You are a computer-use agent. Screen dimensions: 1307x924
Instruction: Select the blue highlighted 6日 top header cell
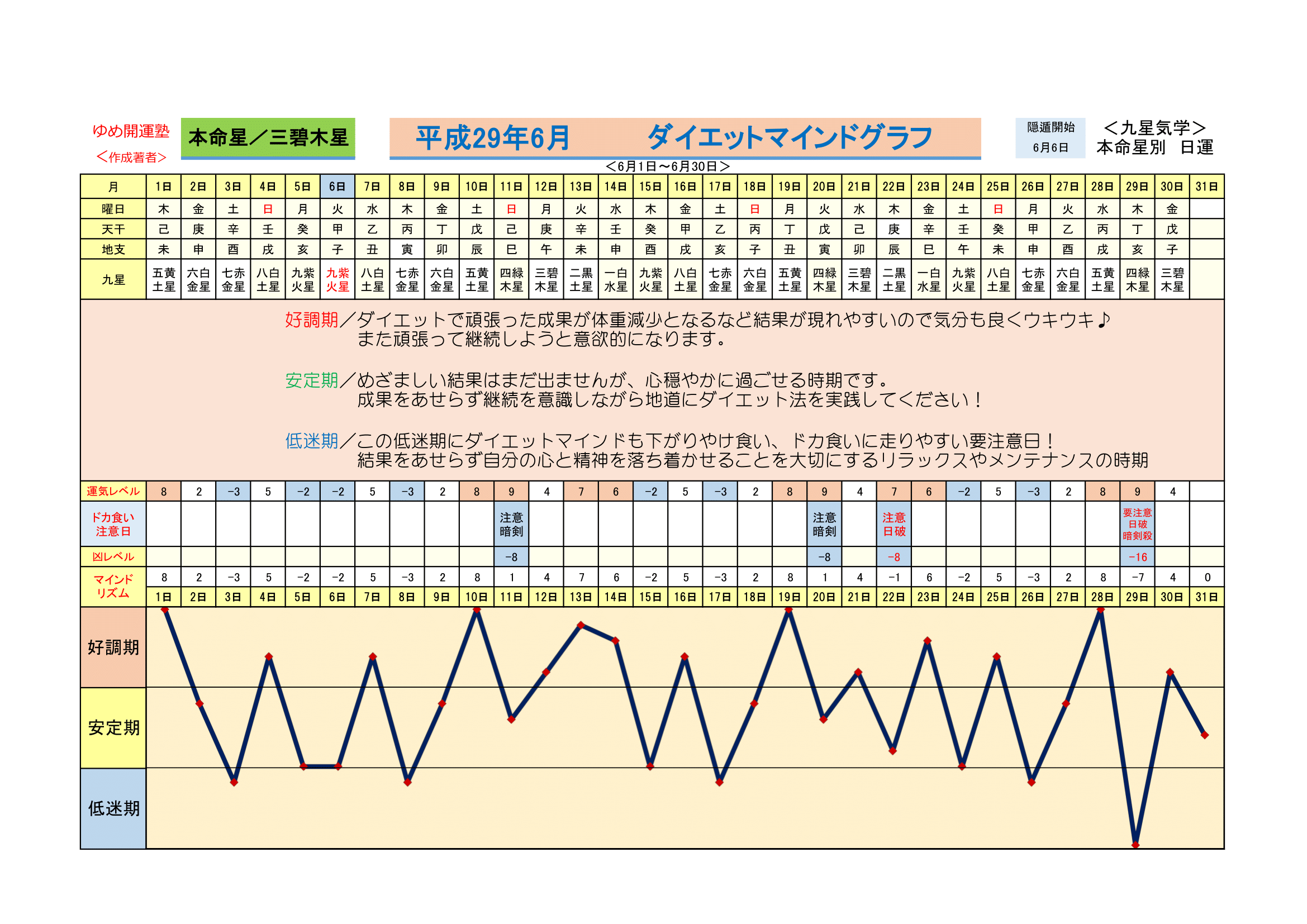(337, 187)
